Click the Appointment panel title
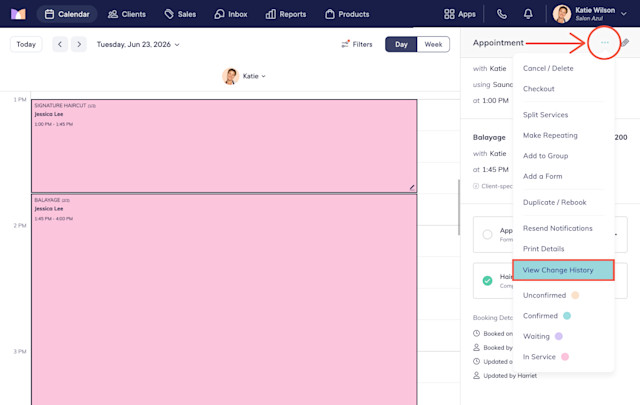 (498, 42)
